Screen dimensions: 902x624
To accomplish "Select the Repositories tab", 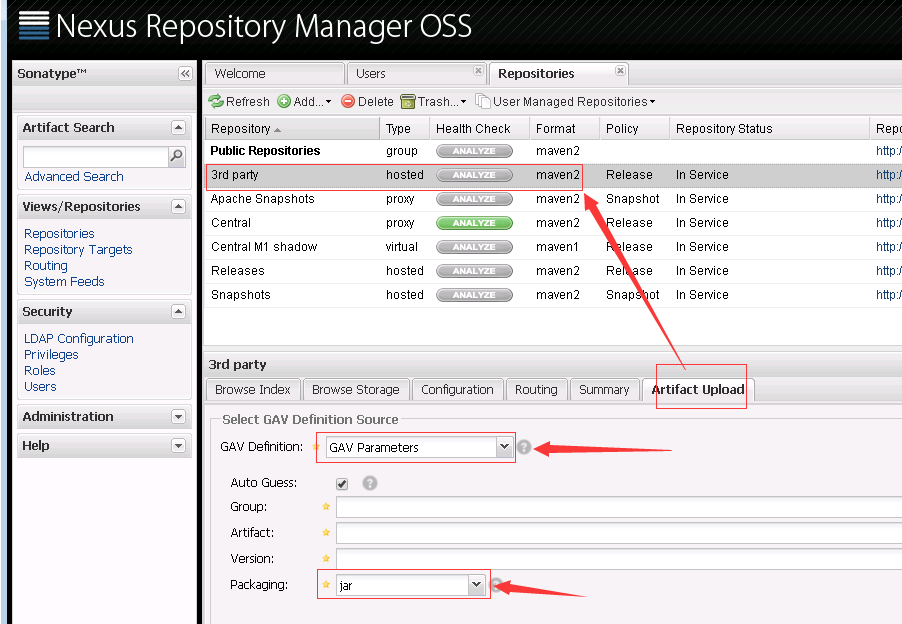I will click(558, 74).
